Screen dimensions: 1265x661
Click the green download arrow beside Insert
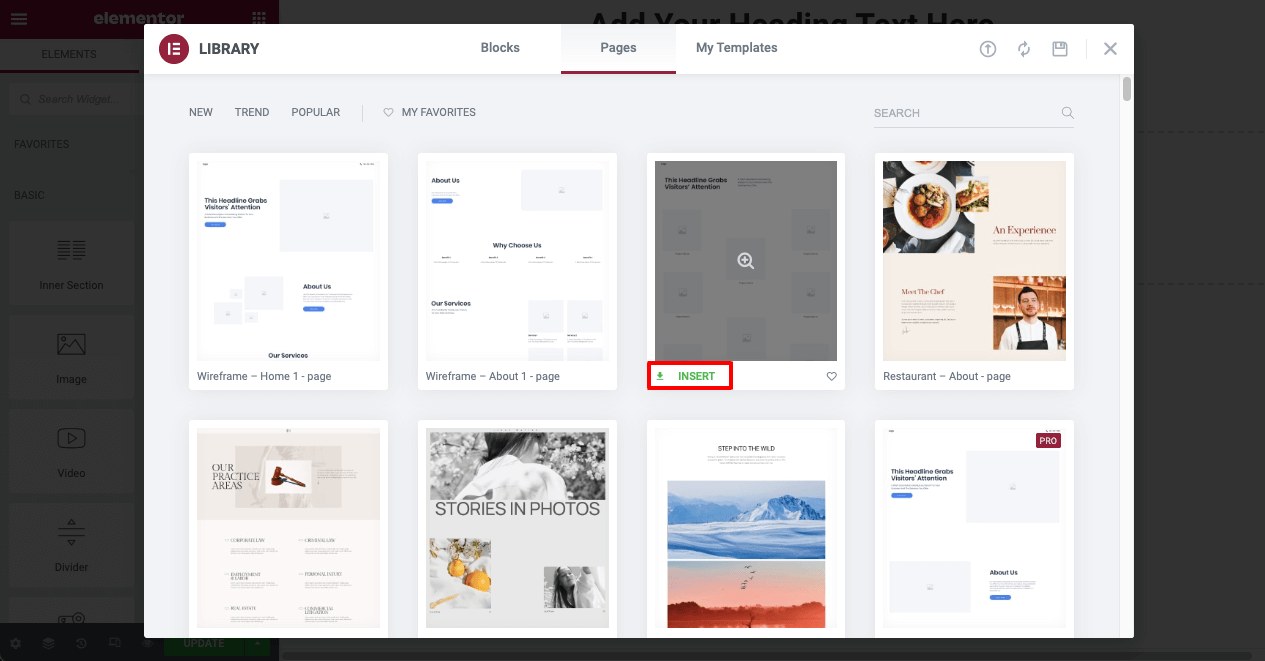click(660, 376)
